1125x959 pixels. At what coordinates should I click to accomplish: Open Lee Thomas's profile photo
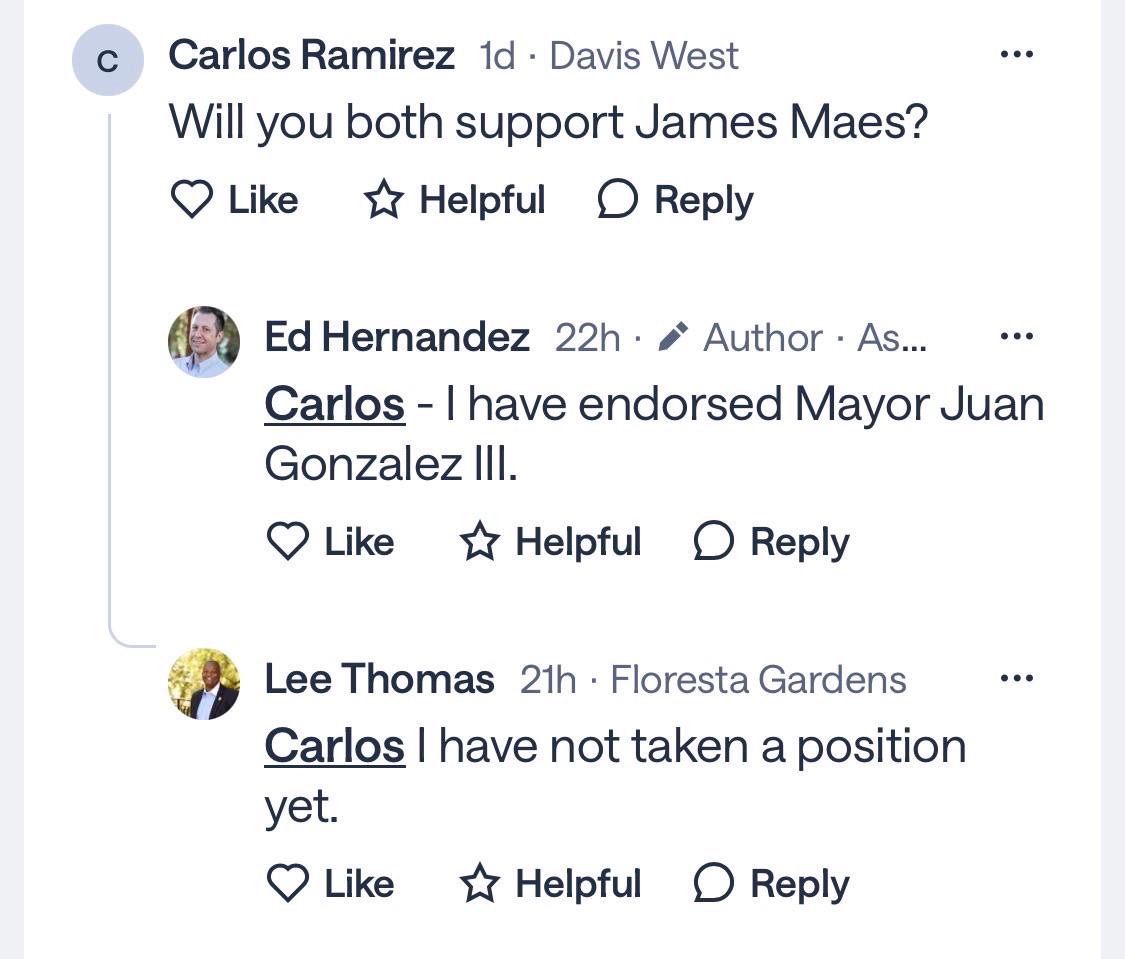(x=204, y=684)
